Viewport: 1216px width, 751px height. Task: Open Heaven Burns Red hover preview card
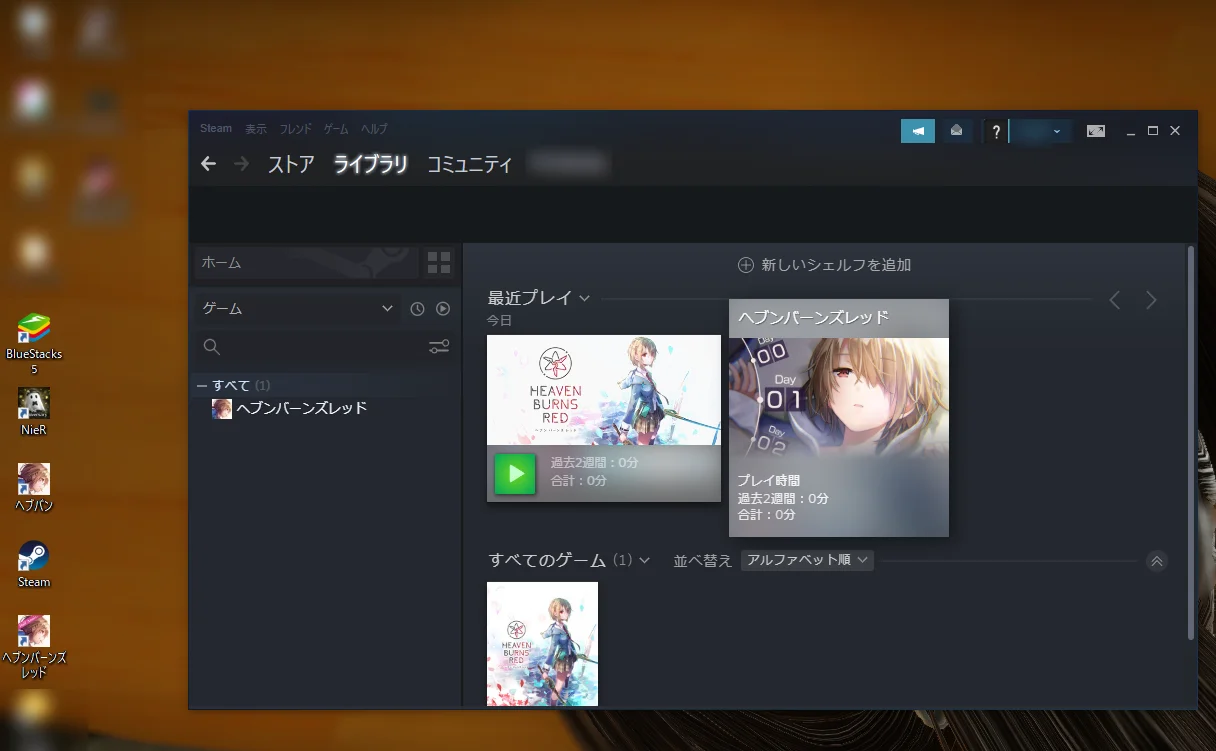pos(839,417)
